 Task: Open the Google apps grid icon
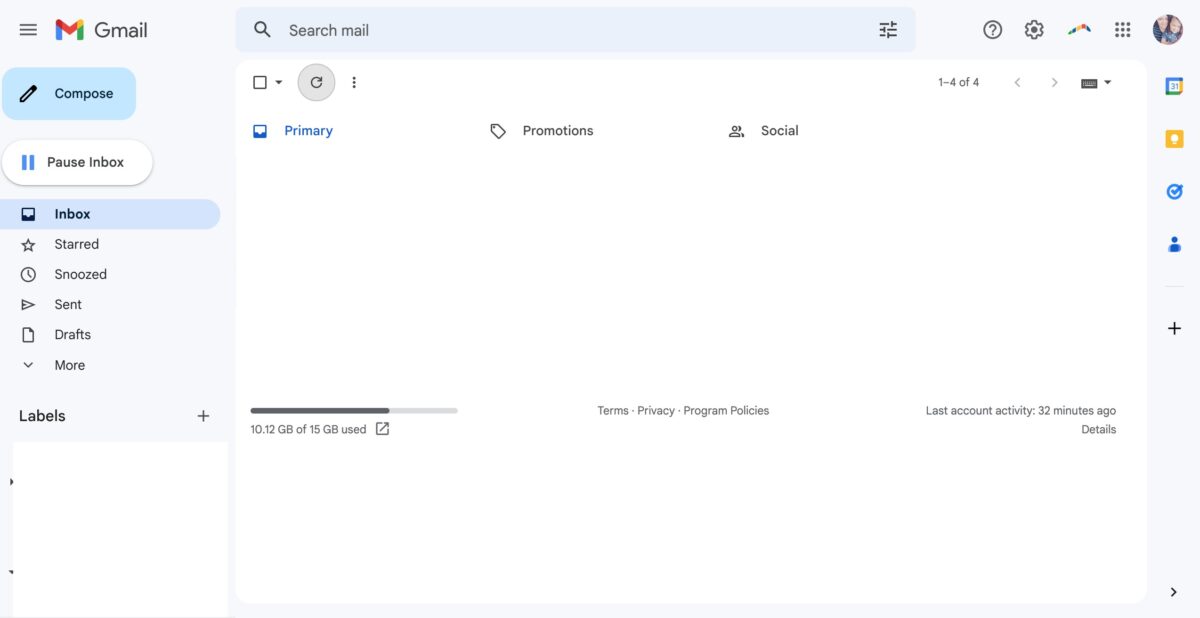point(1123,30)
